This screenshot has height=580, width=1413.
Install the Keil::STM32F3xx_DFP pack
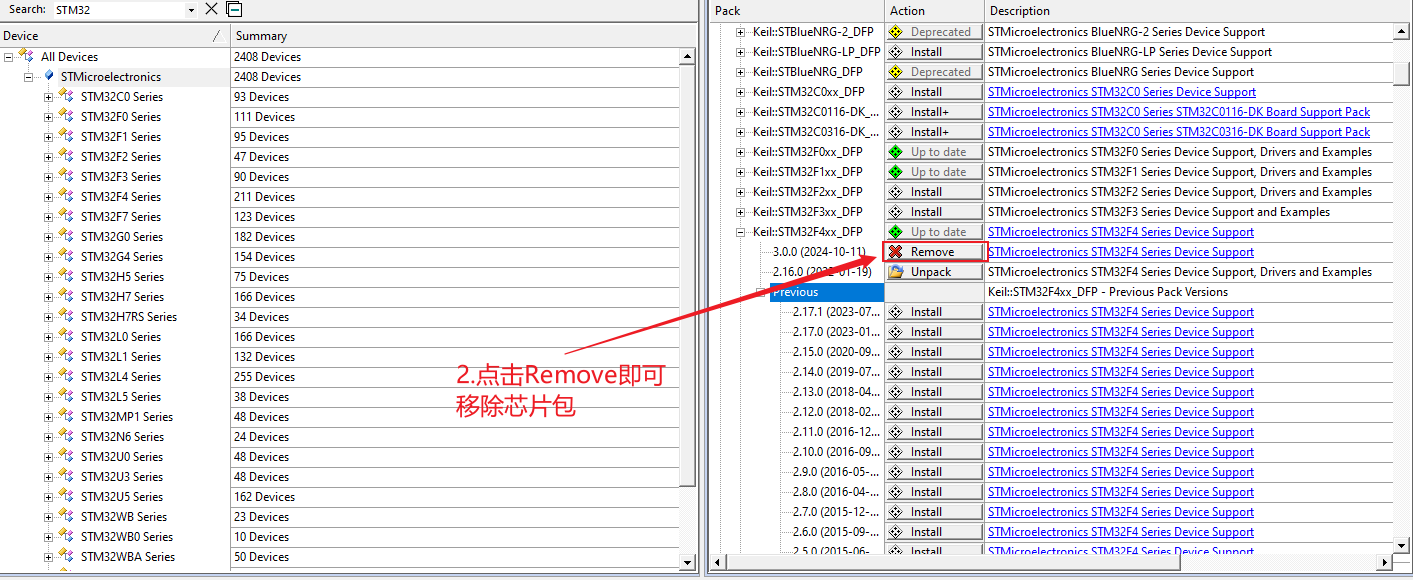pyautogui.click(x=934, y=212)
